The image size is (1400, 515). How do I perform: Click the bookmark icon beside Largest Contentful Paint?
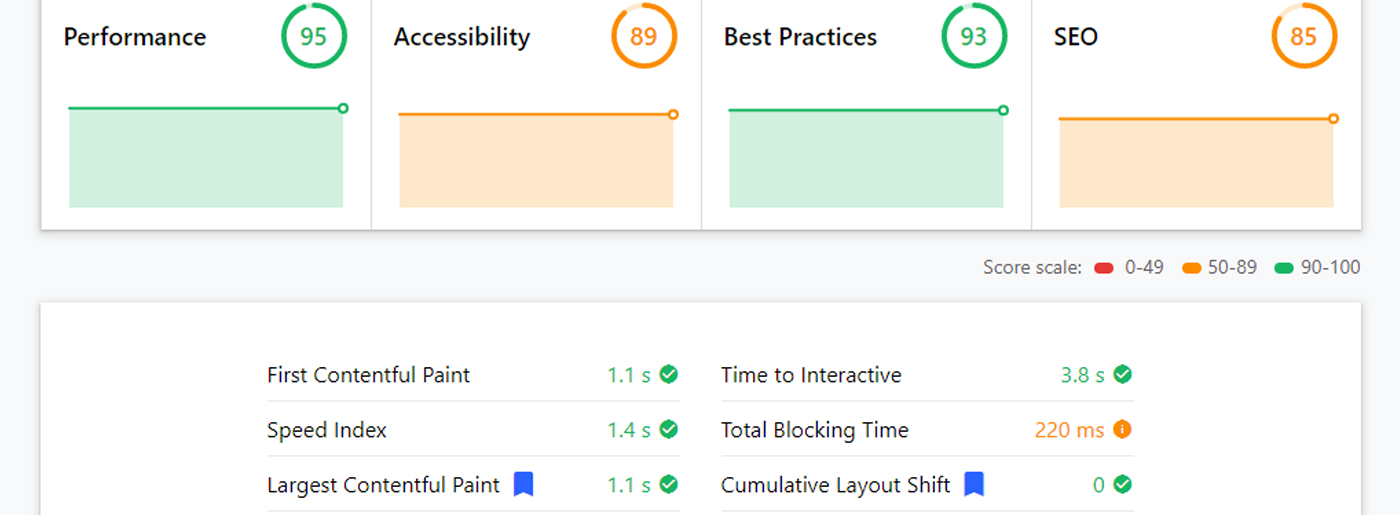point(523,485)
